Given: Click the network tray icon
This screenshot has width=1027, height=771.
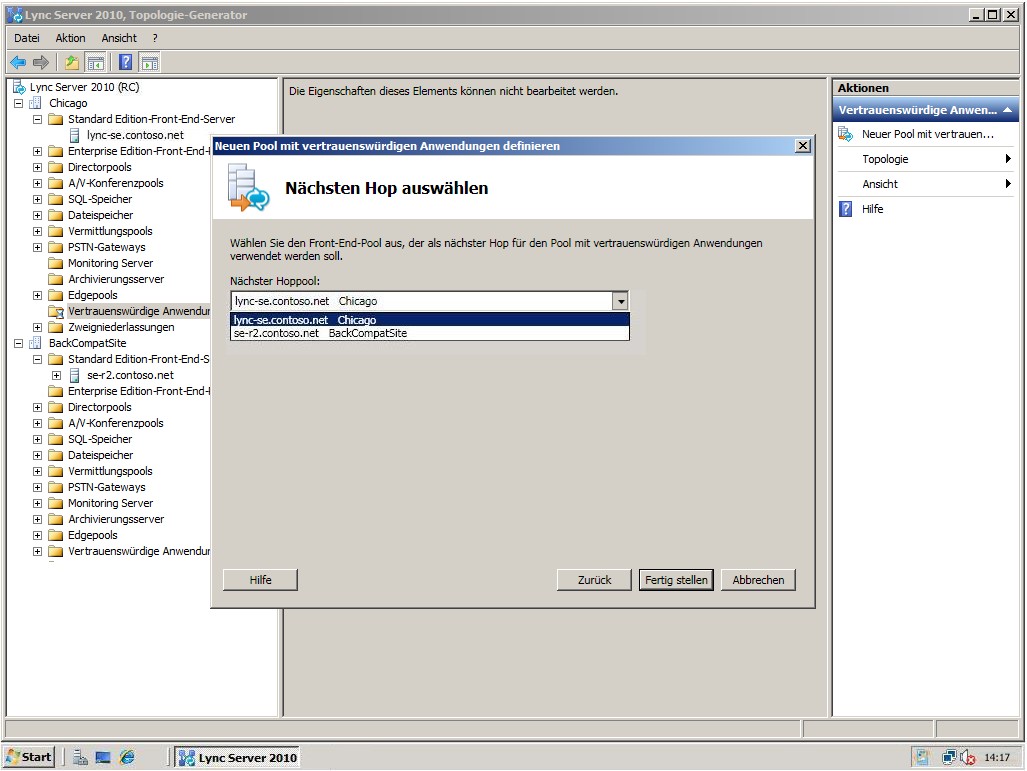Looking at the screenshot, I should point(949,757).
